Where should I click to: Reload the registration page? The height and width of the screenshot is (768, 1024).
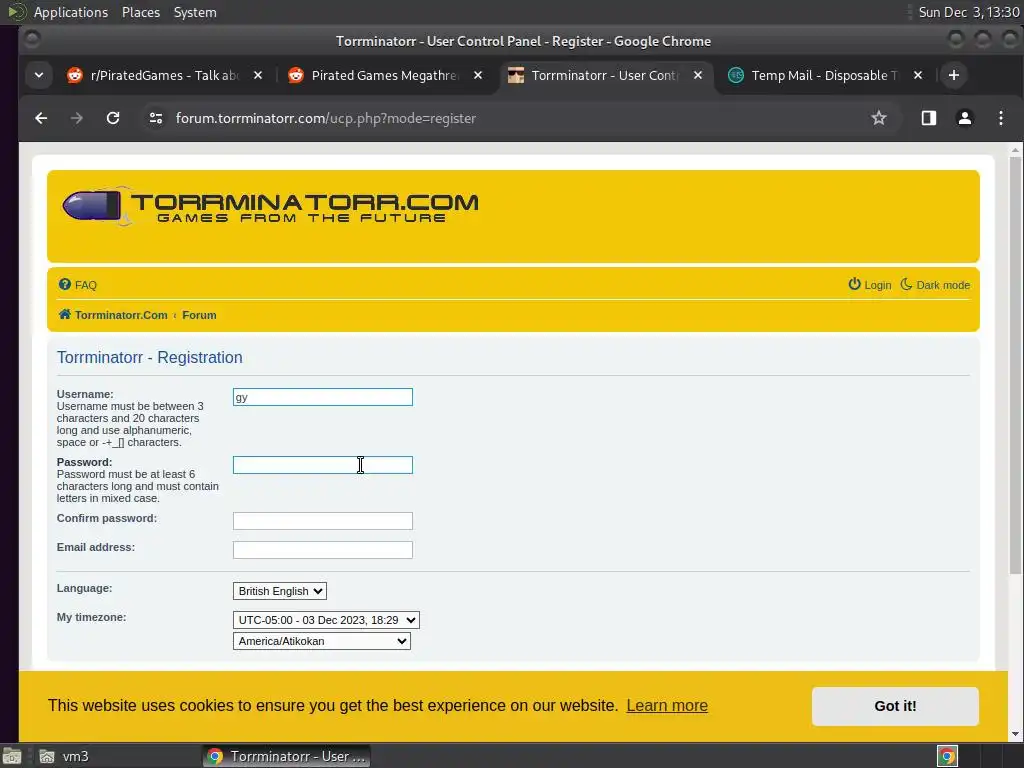[113, 118]
